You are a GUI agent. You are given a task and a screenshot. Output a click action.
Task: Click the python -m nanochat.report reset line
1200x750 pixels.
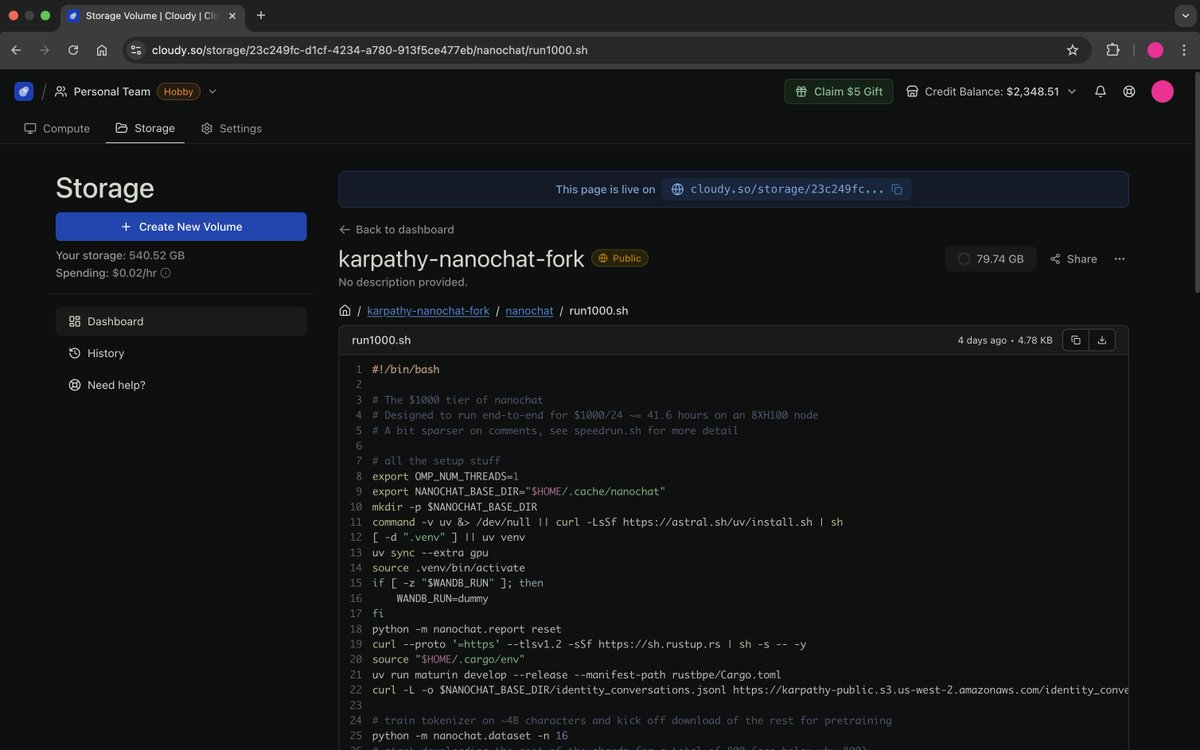click(x=467, y=629)
